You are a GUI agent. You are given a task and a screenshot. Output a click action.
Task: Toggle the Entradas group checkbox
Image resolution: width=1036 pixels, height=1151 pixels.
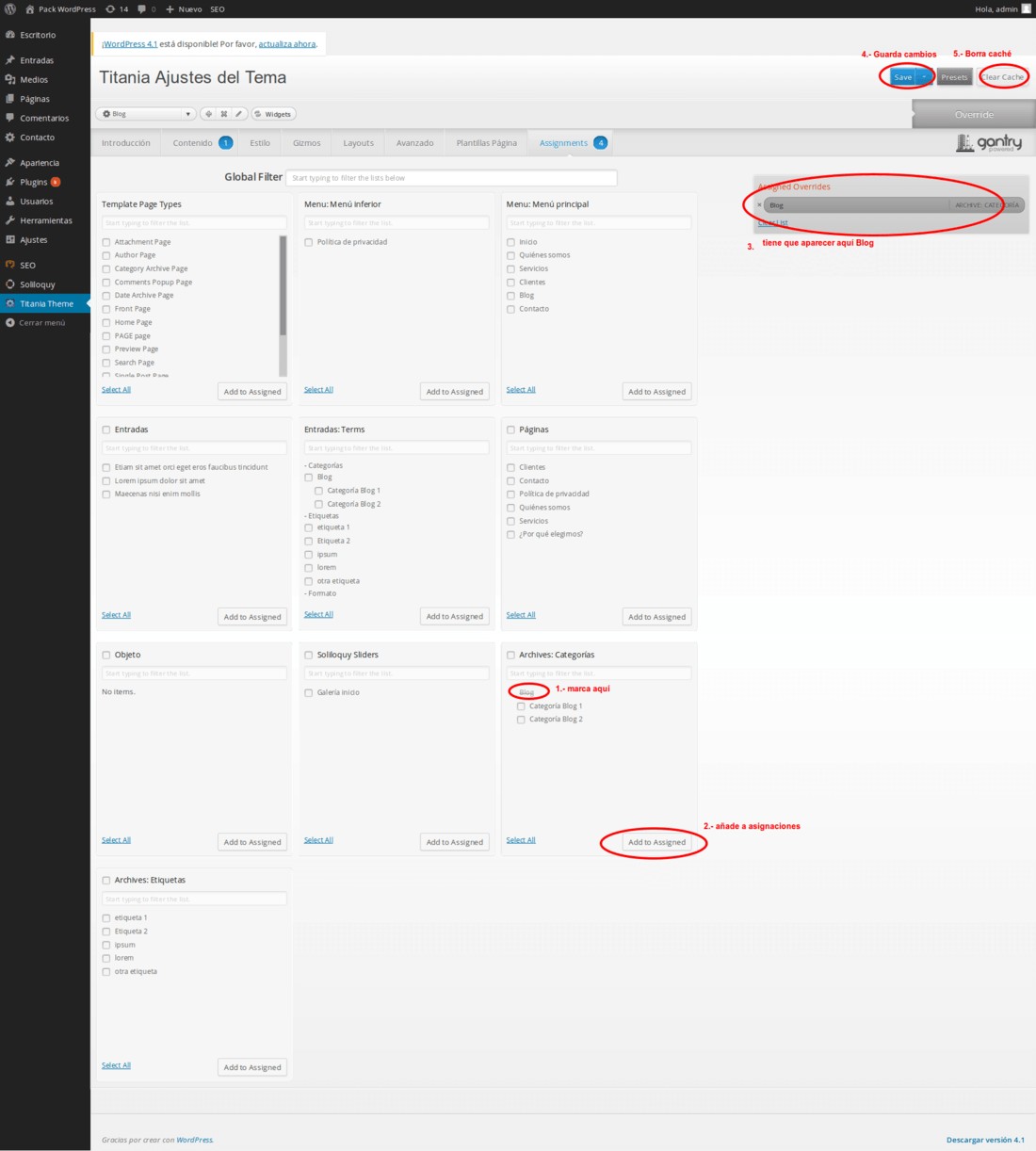point(106,430)
